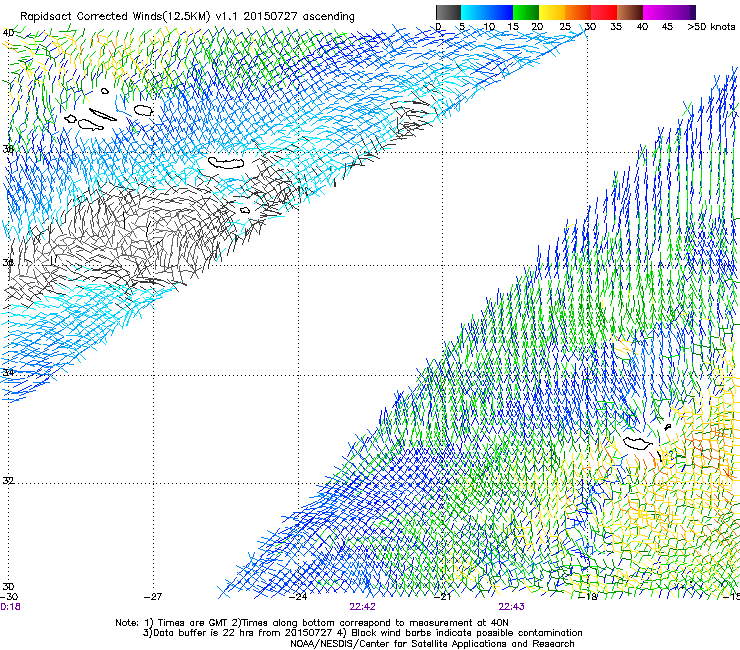Pick the orange 25-30 knots legend swatch
This screenshot has height=650, width=740.
(x=578, y=12)
